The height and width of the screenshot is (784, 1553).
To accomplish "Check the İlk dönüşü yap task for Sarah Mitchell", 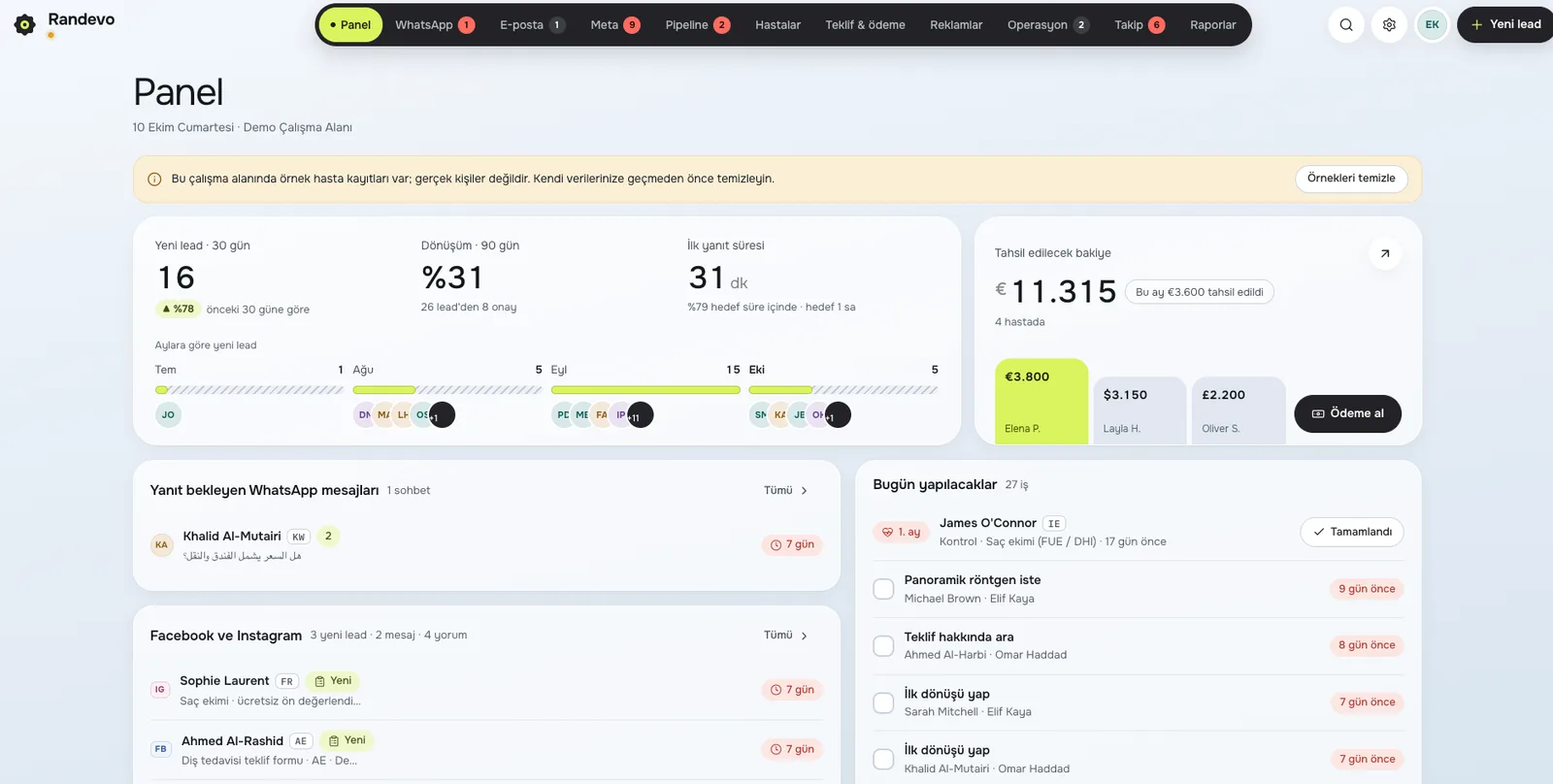I will (883, 702).
